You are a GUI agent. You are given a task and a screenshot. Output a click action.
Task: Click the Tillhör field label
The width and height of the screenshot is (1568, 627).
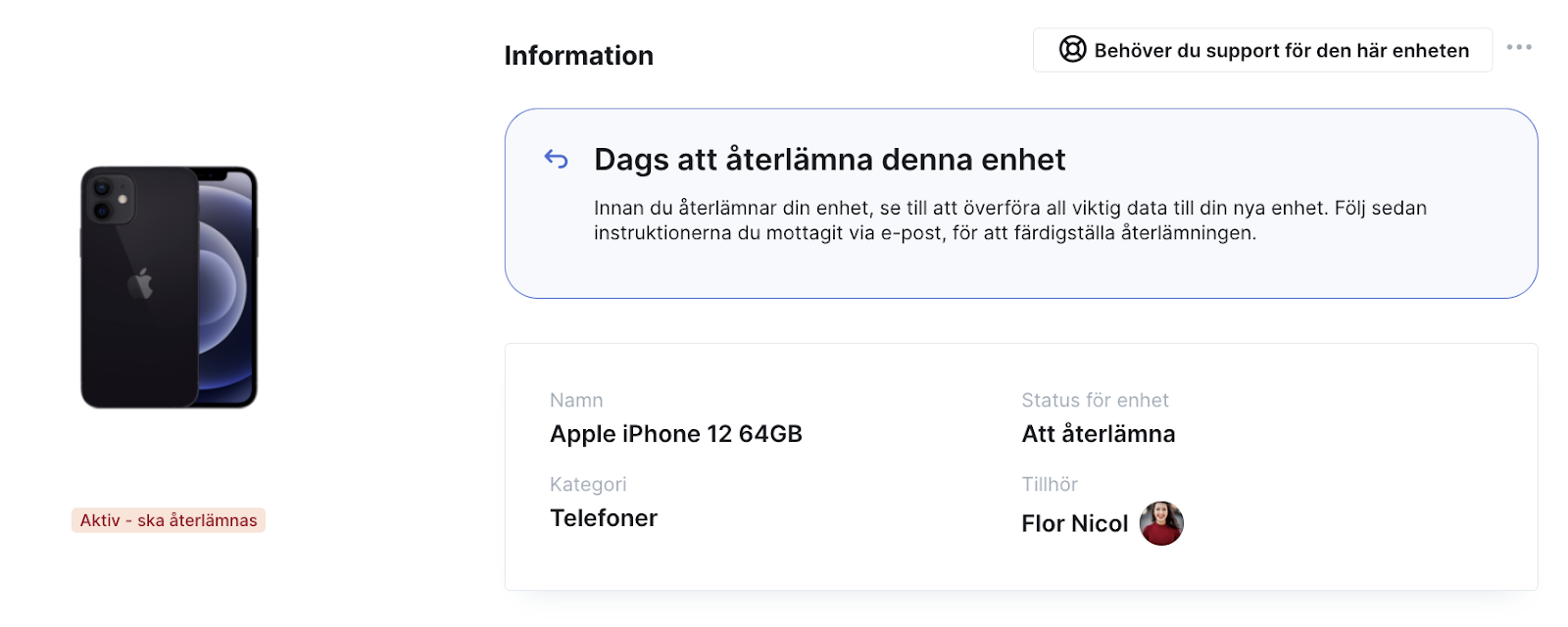(x=1050, y=484)
